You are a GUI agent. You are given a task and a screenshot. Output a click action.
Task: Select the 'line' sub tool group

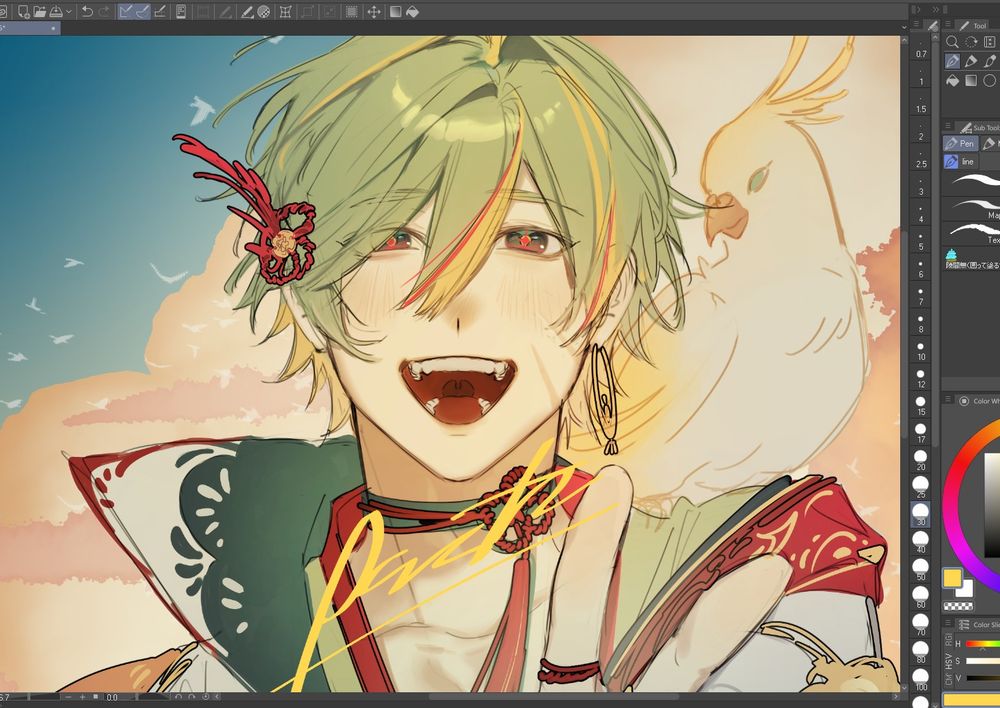960,162
